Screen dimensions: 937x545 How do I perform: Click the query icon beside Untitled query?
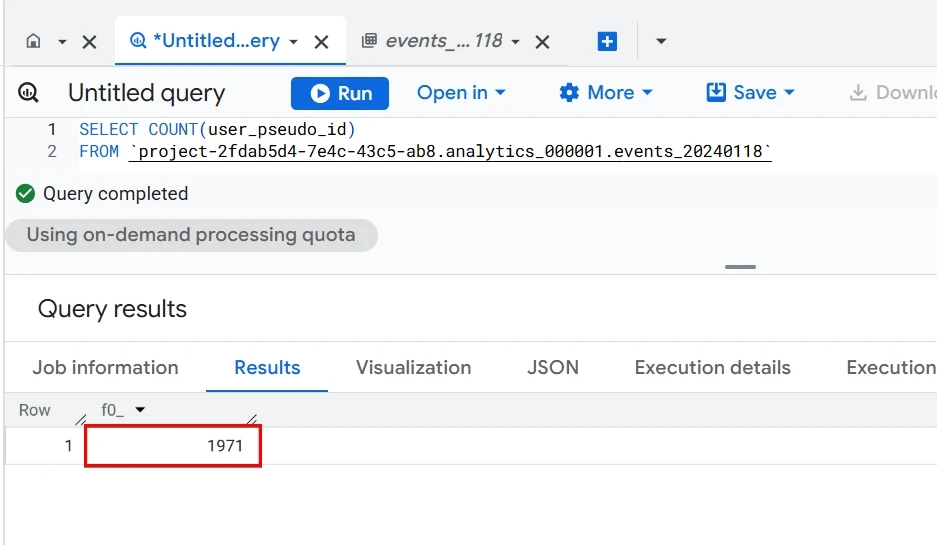pyautogui.click(x=29, y=93)
